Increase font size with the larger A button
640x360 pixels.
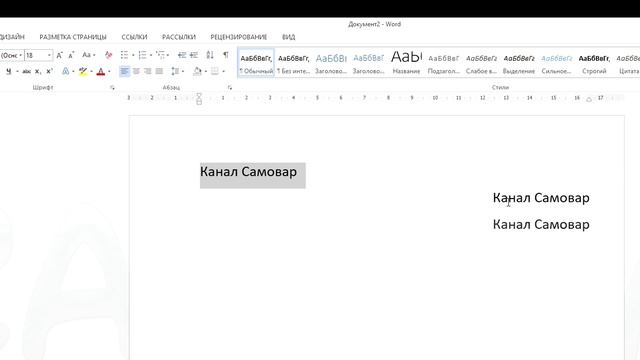coord(60,55)
